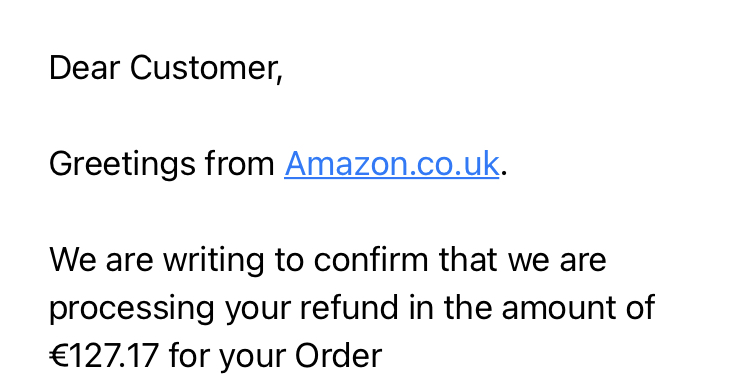This screenshot has height=377, width=750.
Task: Select the word "to" before confirm
Action: 289,261
